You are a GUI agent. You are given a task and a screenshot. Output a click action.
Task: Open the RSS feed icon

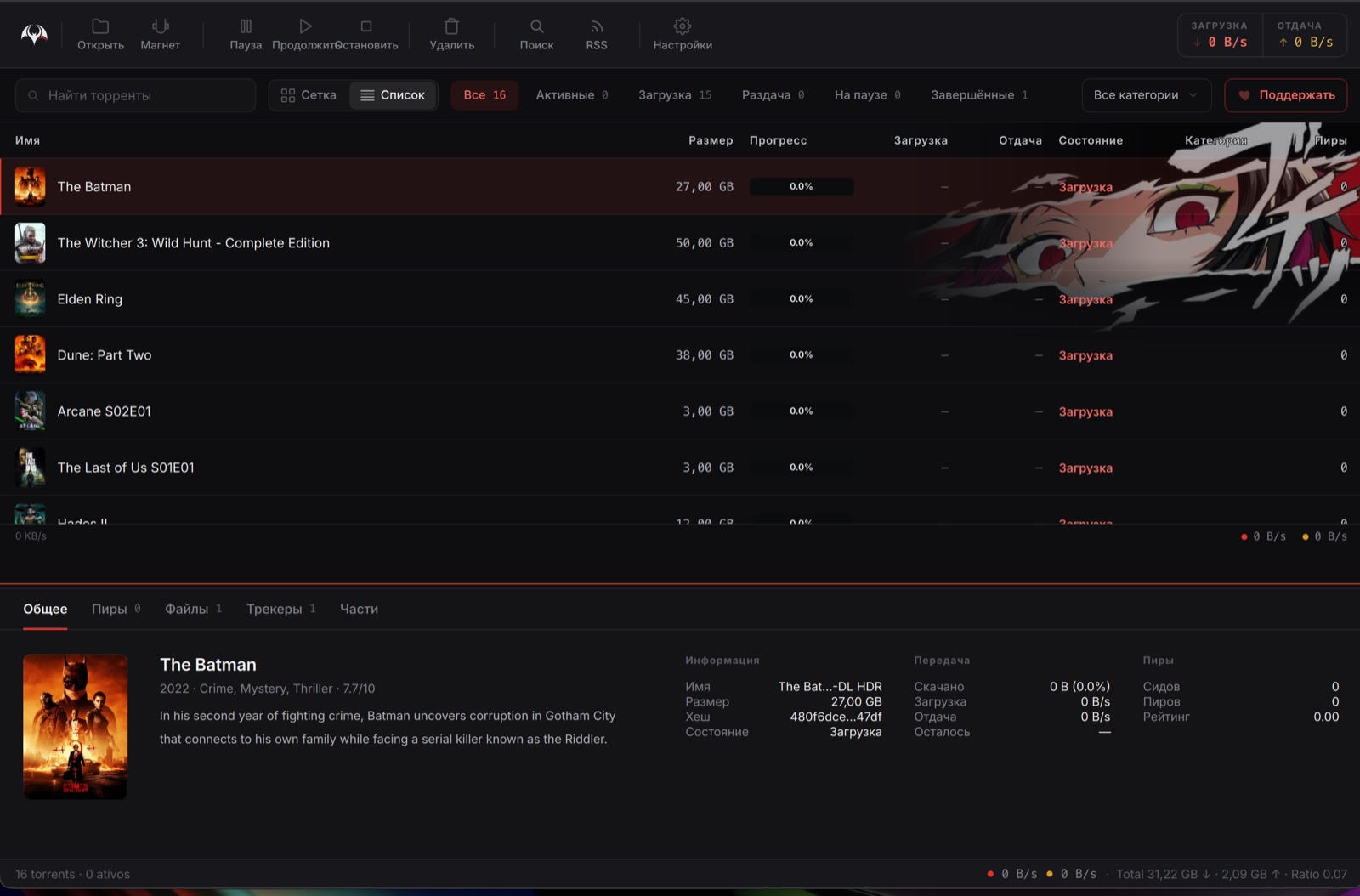(597, 26)
